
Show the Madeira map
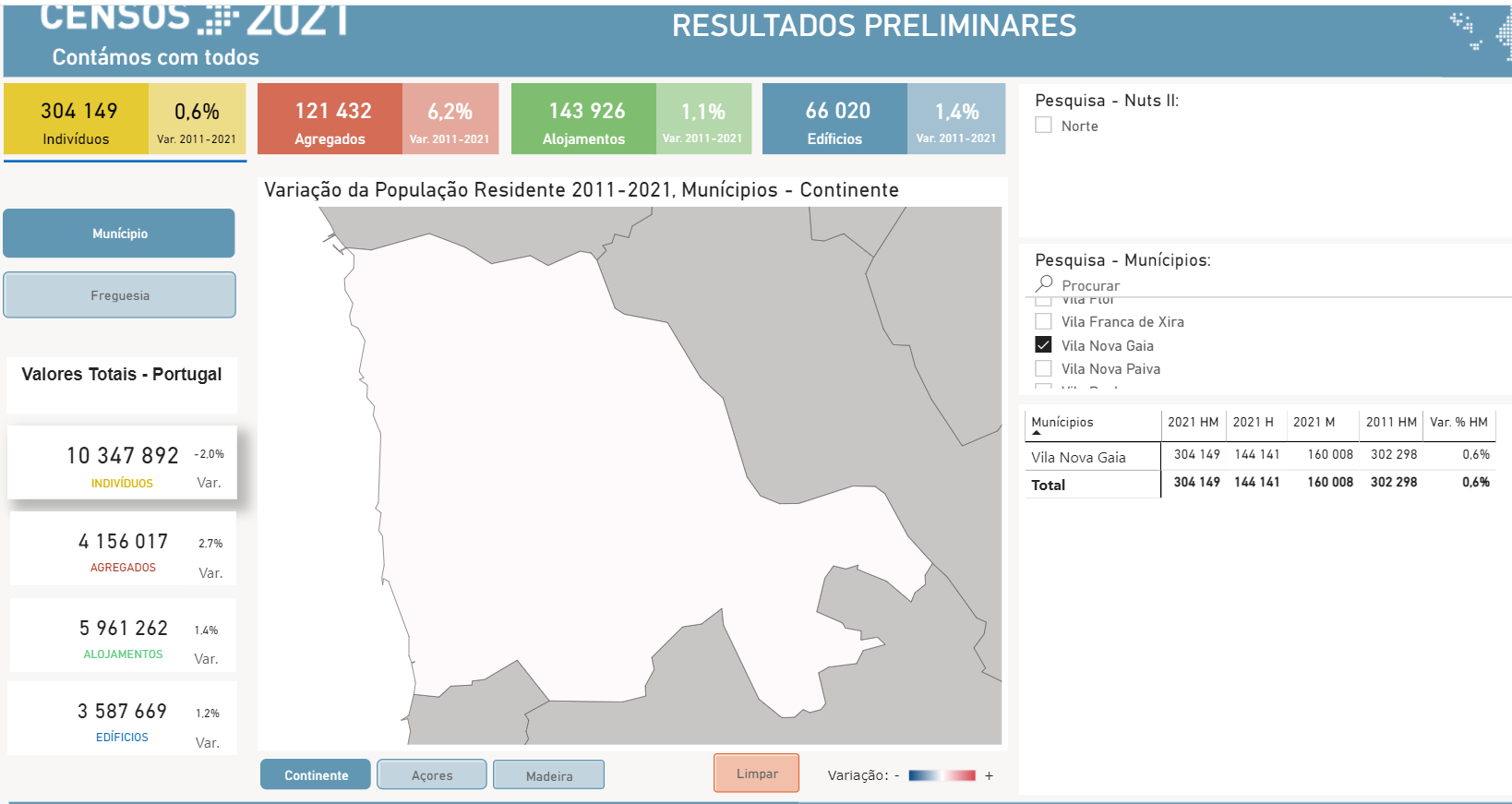(548, 775)
